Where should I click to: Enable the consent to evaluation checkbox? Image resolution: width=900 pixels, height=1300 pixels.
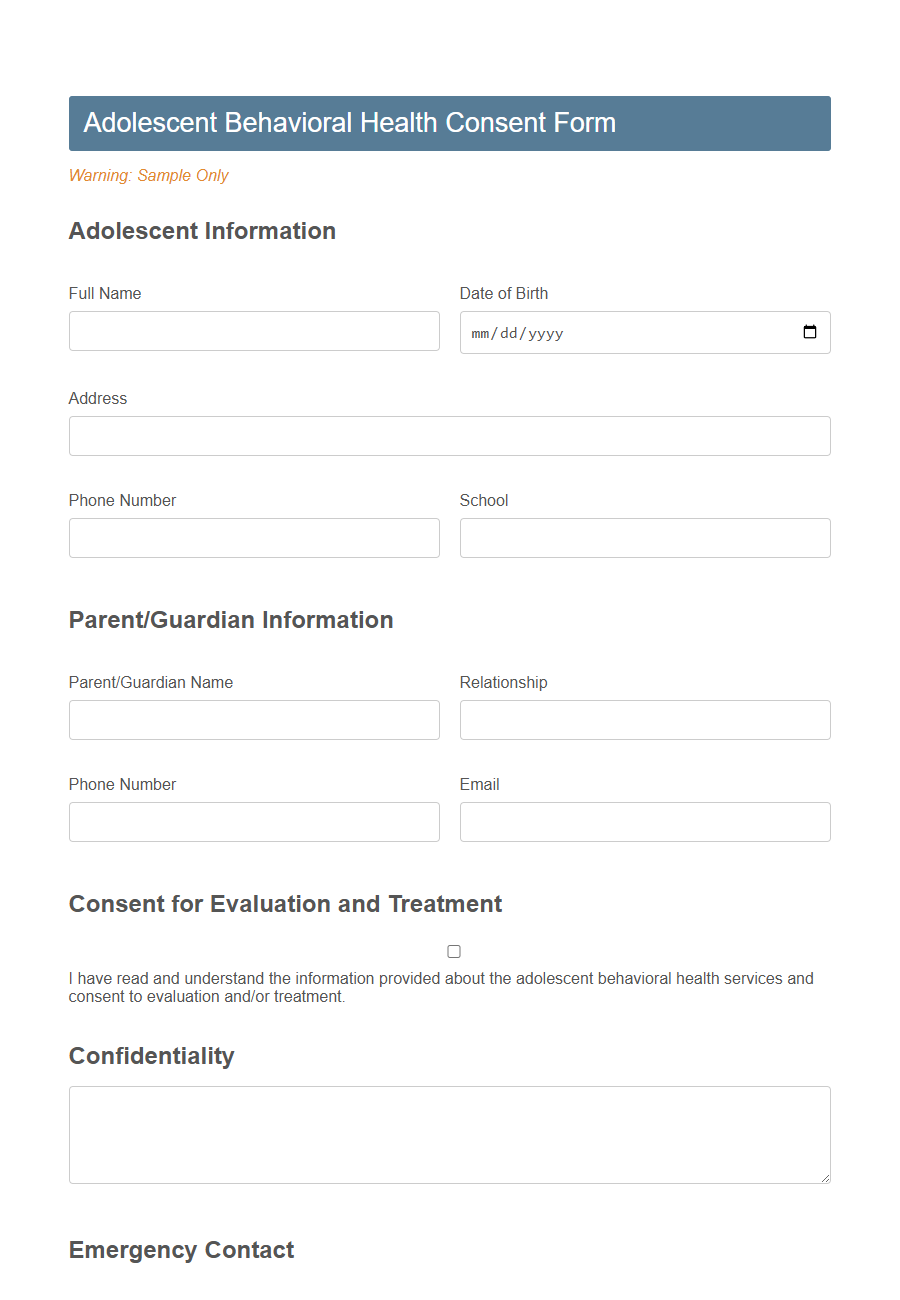click(454, 951)
